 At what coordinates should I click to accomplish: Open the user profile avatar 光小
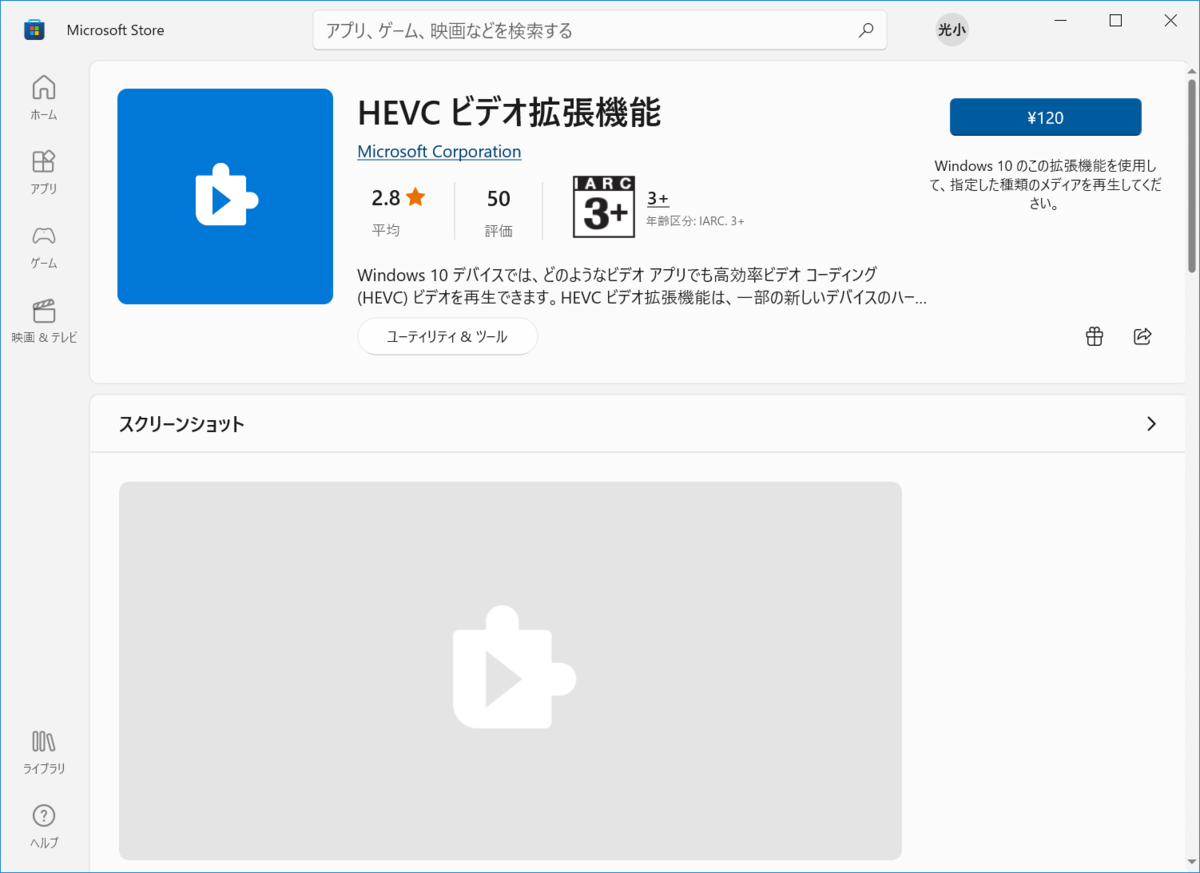951,30
